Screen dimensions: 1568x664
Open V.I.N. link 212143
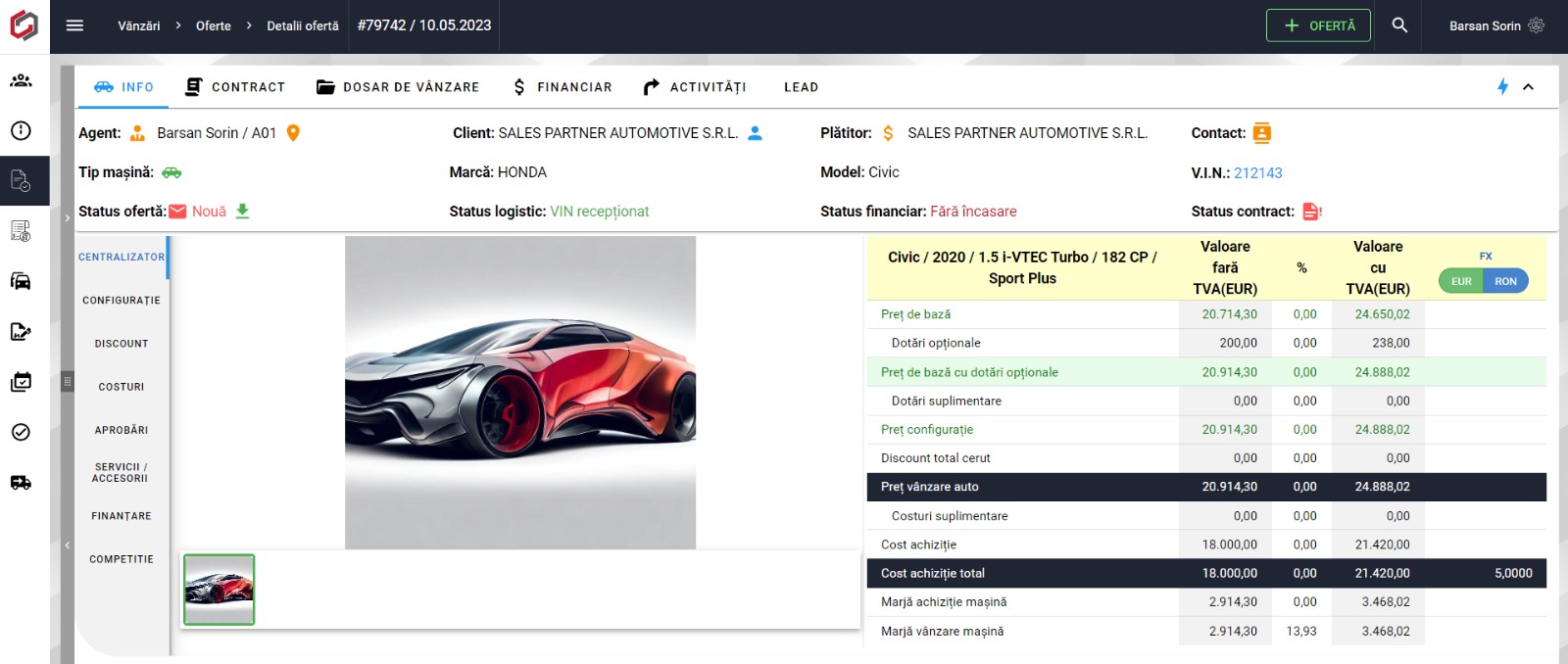pos(1257,173)
